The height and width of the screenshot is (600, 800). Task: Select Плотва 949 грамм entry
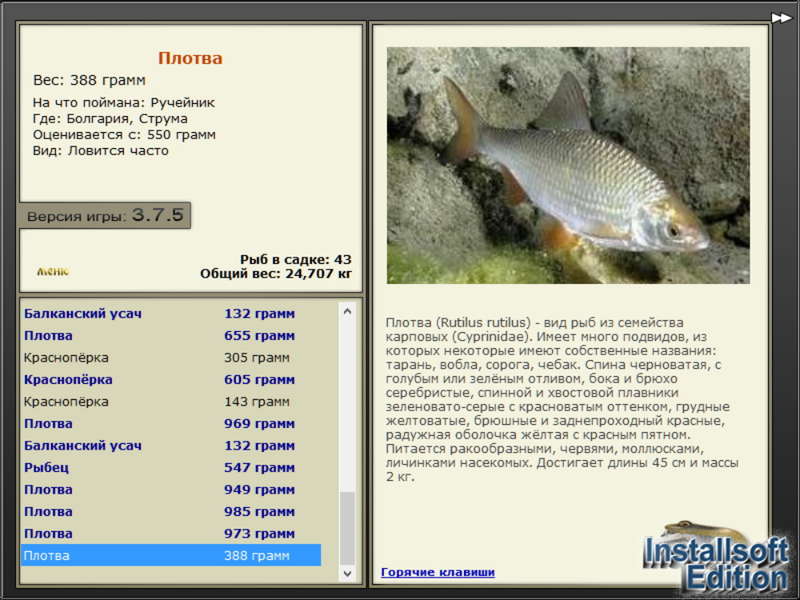[171, 489]
